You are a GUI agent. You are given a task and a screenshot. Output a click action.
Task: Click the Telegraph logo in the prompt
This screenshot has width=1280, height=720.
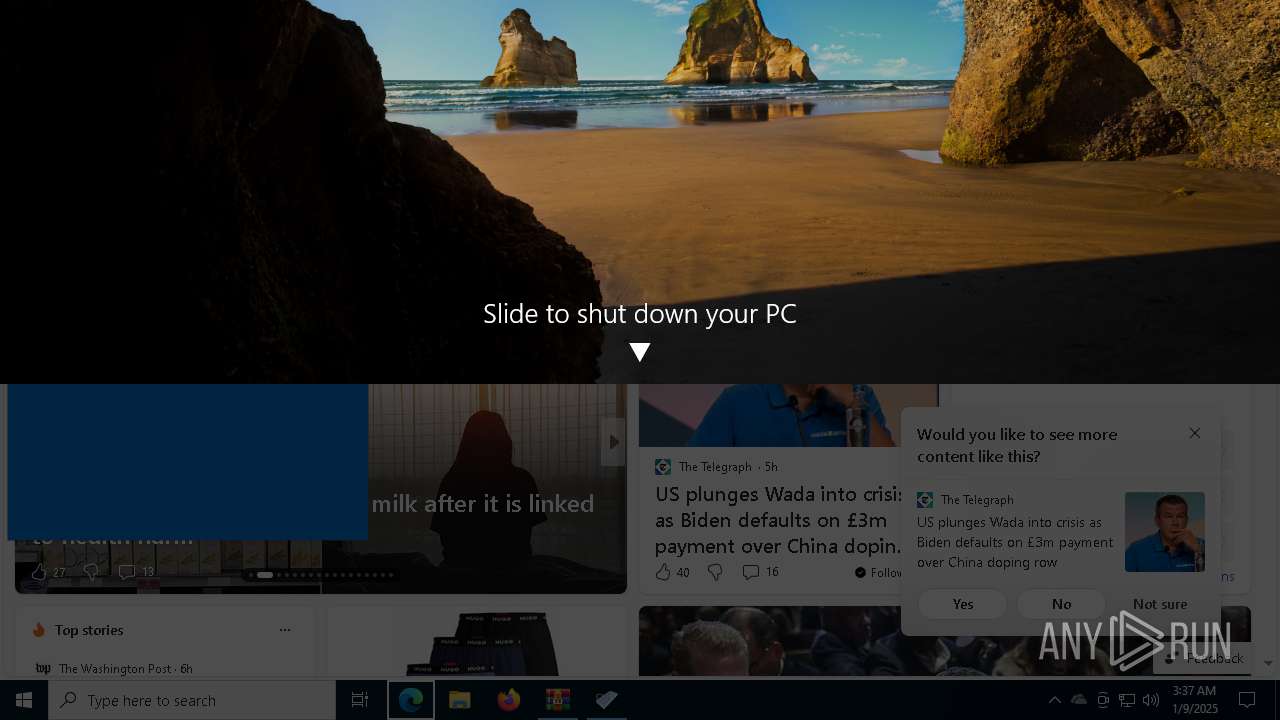(925, 500)
